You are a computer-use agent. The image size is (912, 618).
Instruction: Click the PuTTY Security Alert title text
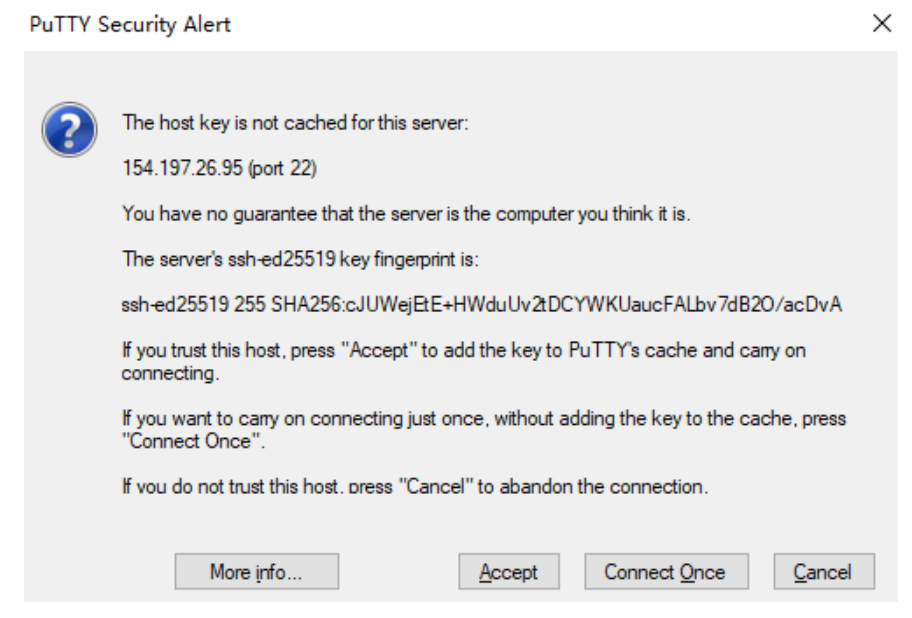[x=130, y=25]
